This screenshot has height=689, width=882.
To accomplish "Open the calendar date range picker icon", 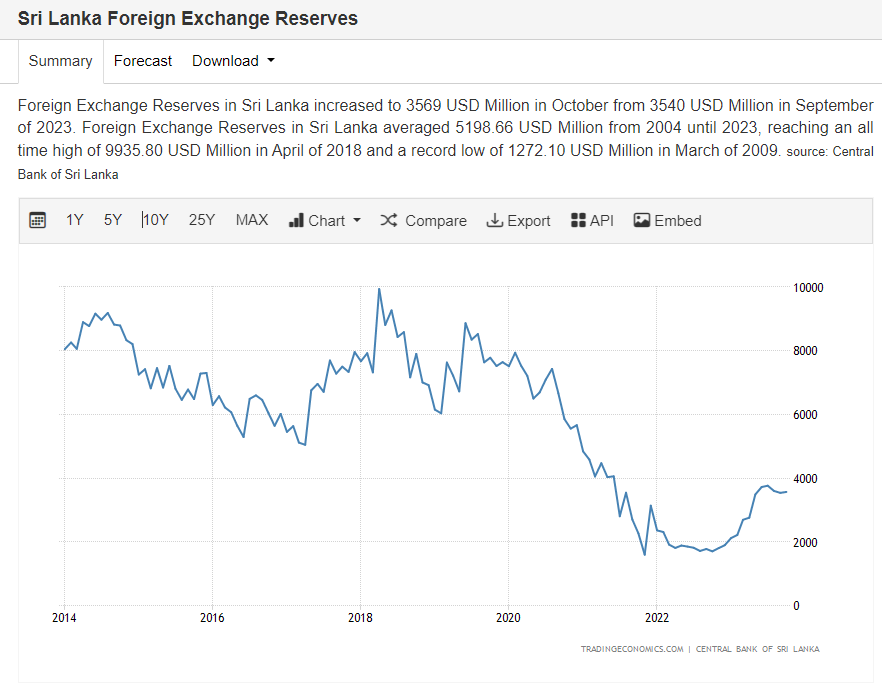I will click(x=37, y=220).
